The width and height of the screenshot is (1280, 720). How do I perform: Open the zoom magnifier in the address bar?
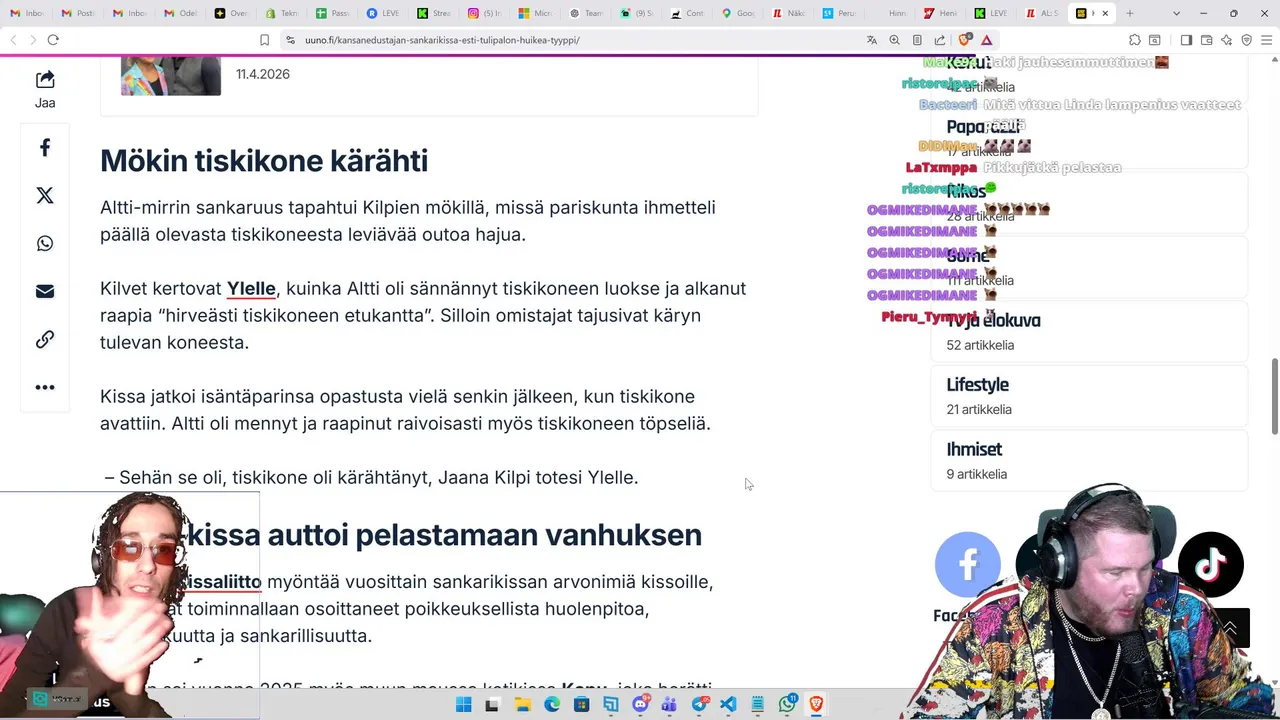pos(894,40)
